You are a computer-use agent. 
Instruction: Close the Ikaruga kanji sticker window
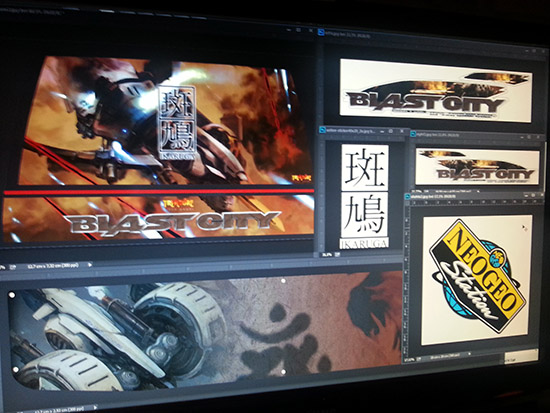pos(402,131)
